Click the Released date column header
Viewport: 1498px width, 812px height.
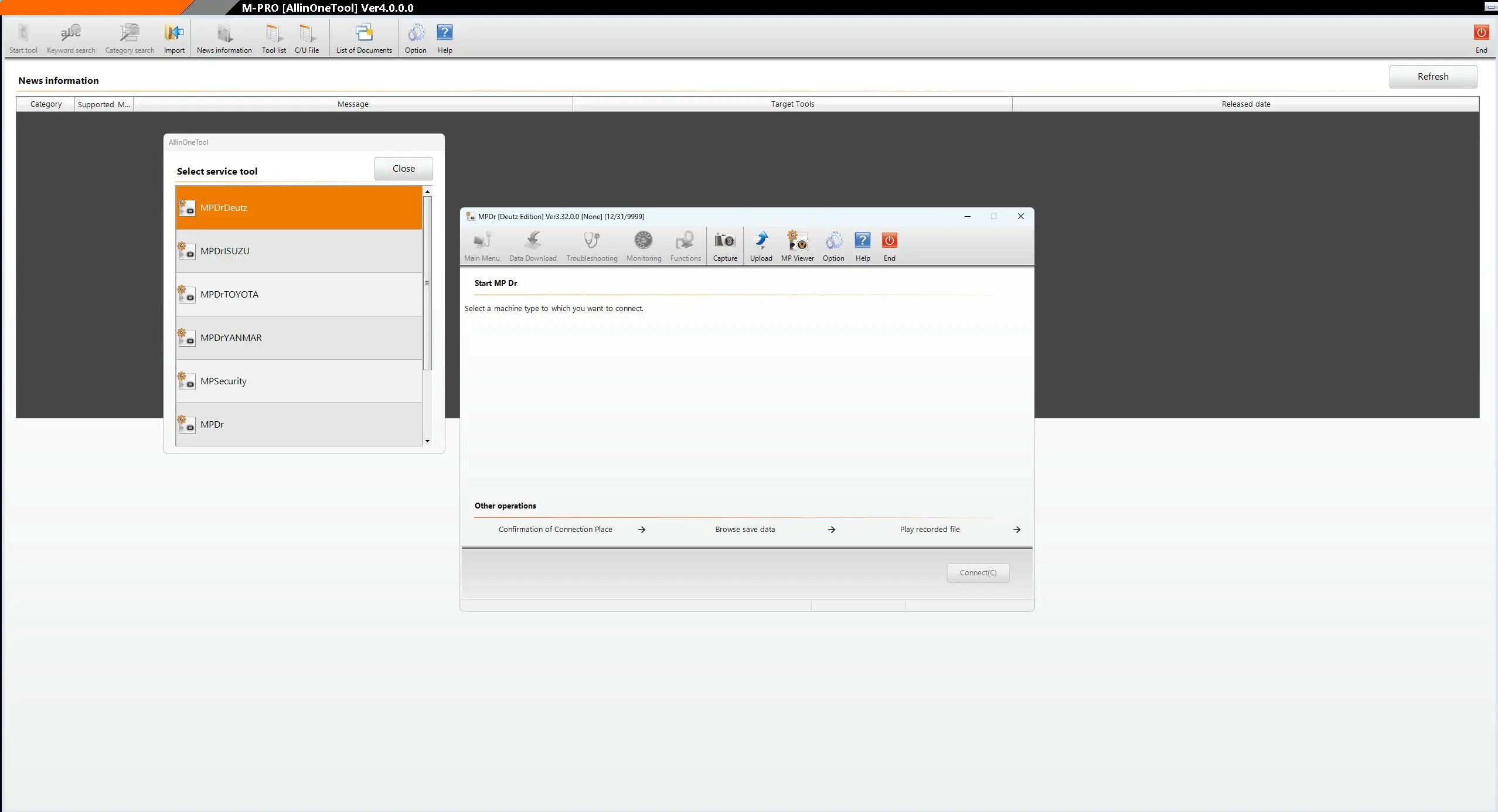point(1246,104)
